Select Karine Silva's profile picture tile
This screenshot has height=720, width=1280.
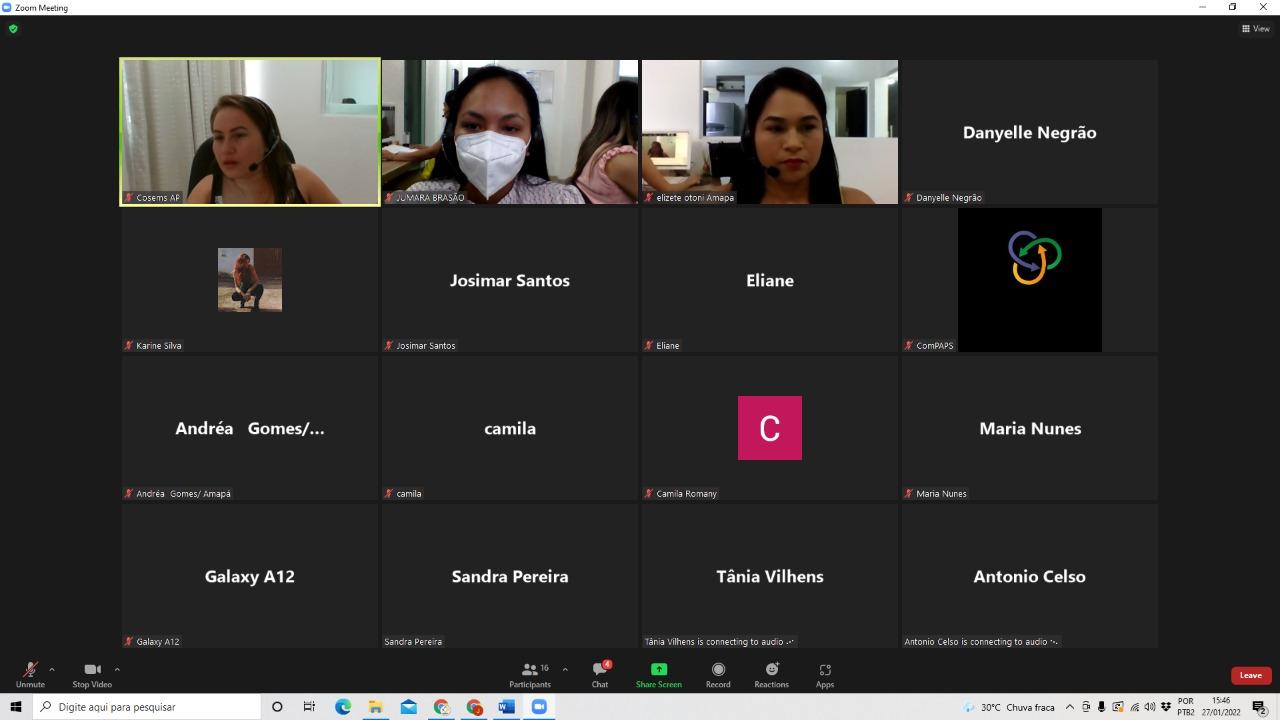tap(250, 280)
